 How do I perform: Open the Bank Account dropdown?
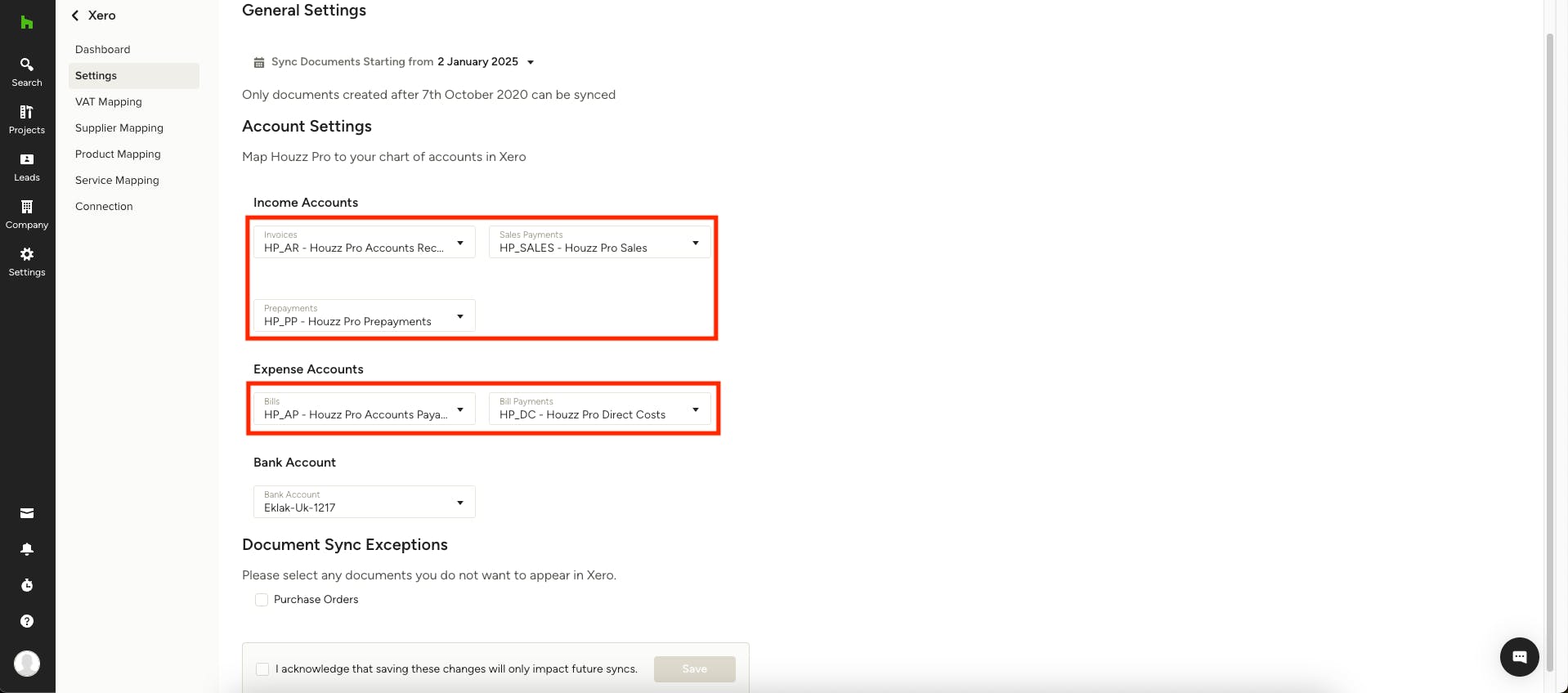coord(365,502)
